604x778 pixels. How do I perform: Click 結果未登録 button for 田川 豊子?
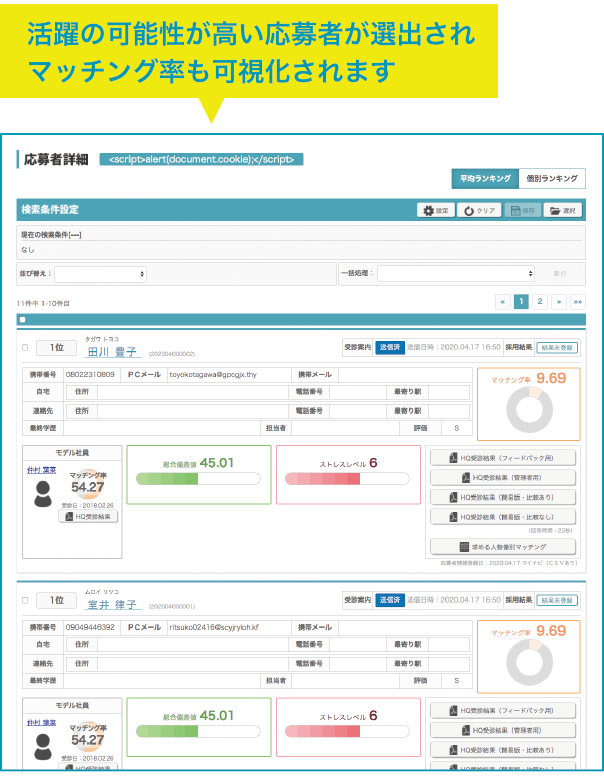coord(557,348)
